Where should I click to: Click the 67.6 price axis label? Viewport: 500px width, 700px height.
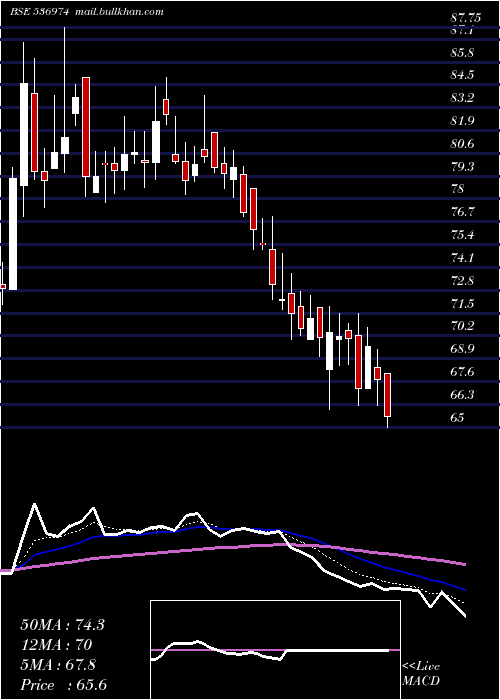coord(462,372)
